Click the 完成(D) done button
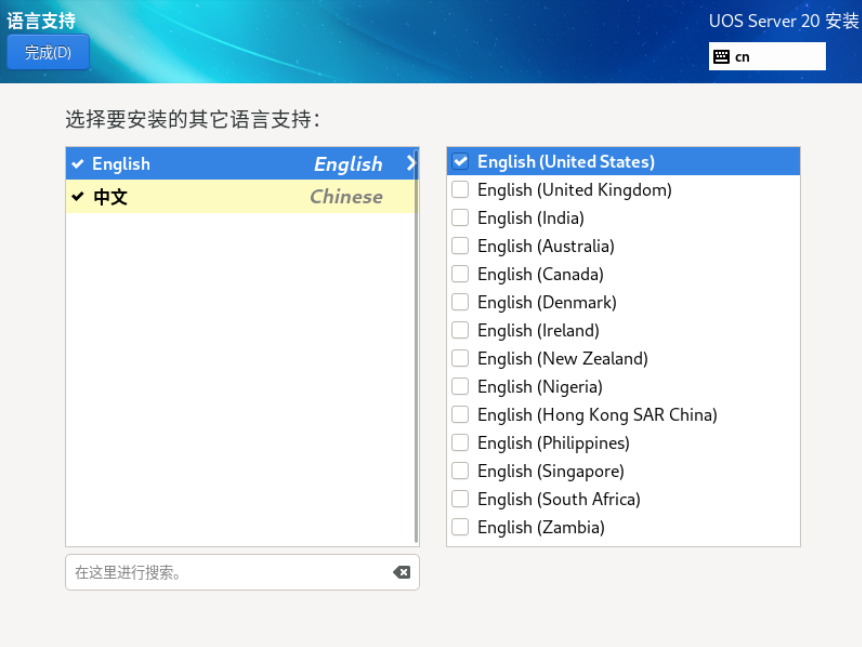The height and width of the screenshot is (647, 862). click(x=48, y=52)
